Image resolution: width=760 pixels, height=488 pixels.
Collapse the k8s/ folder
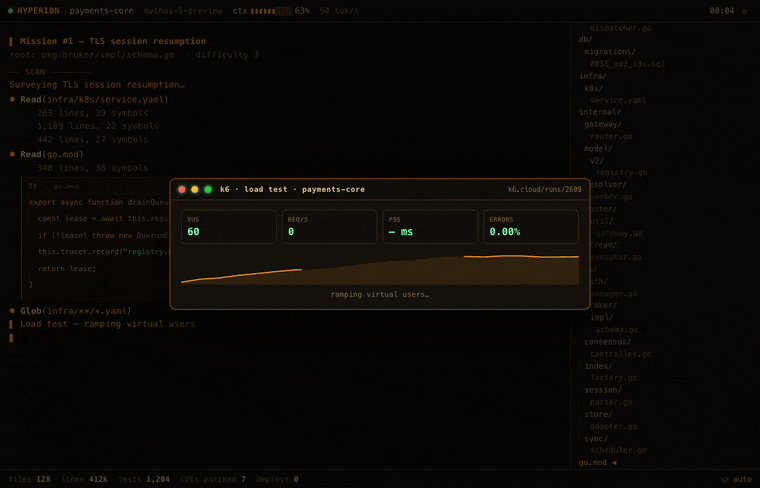click(594, 88)
